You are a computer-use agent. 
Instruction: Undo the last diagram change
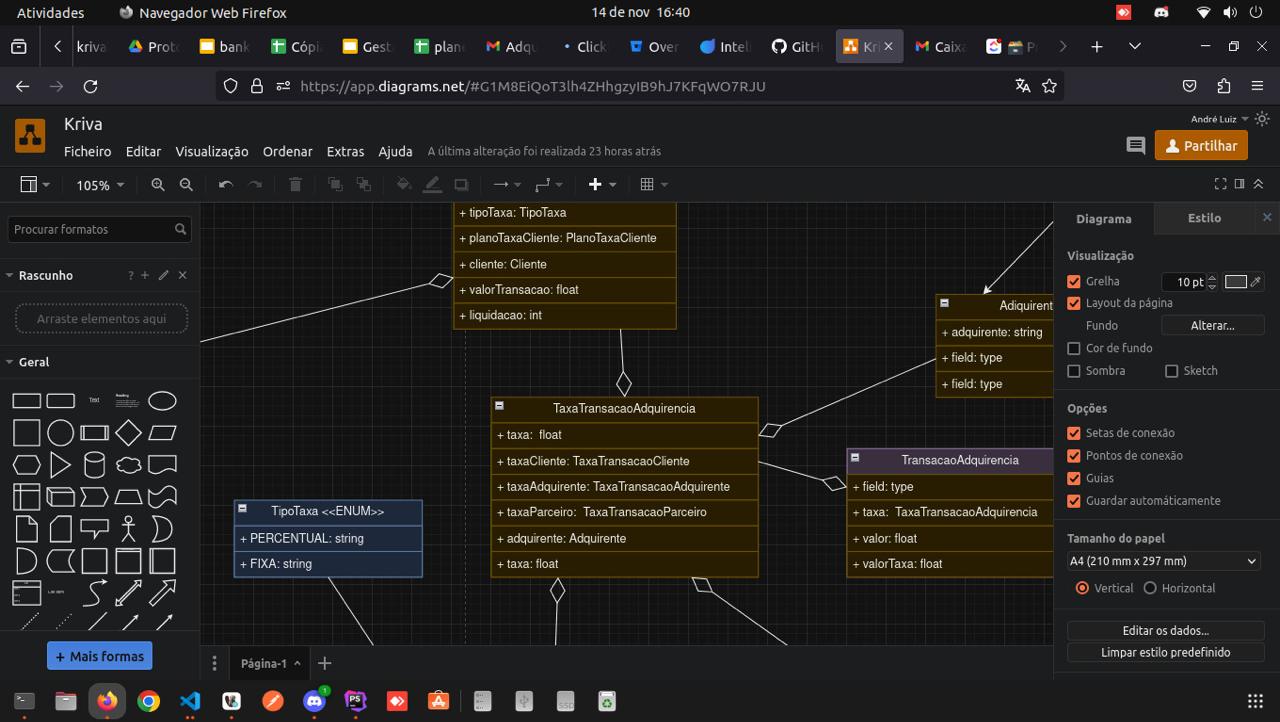coord(226,185)
